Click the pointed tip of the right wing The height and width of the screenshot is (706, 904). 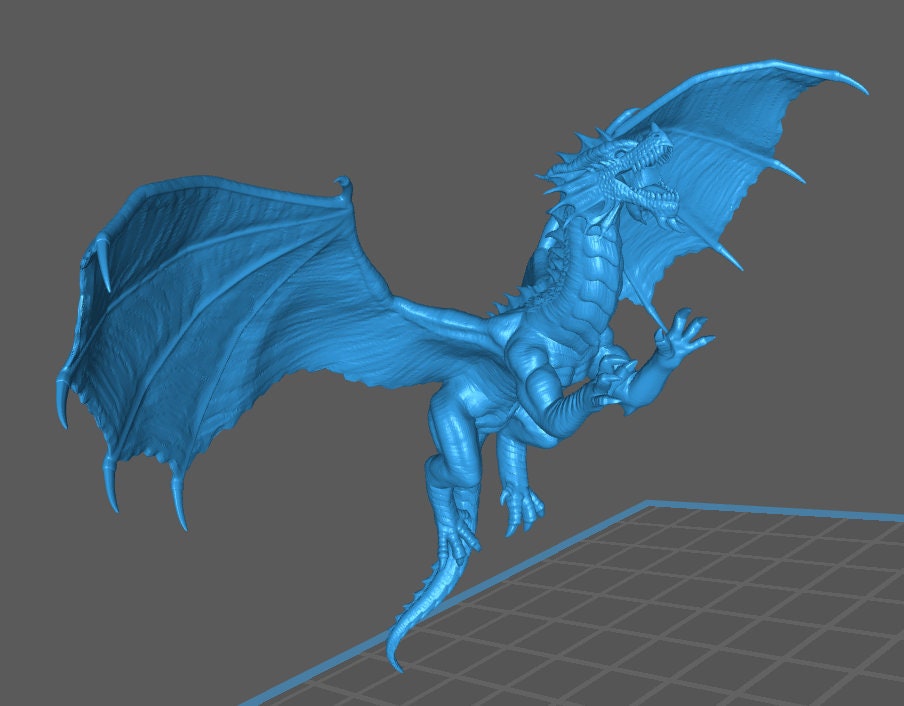tap(860, 90)
